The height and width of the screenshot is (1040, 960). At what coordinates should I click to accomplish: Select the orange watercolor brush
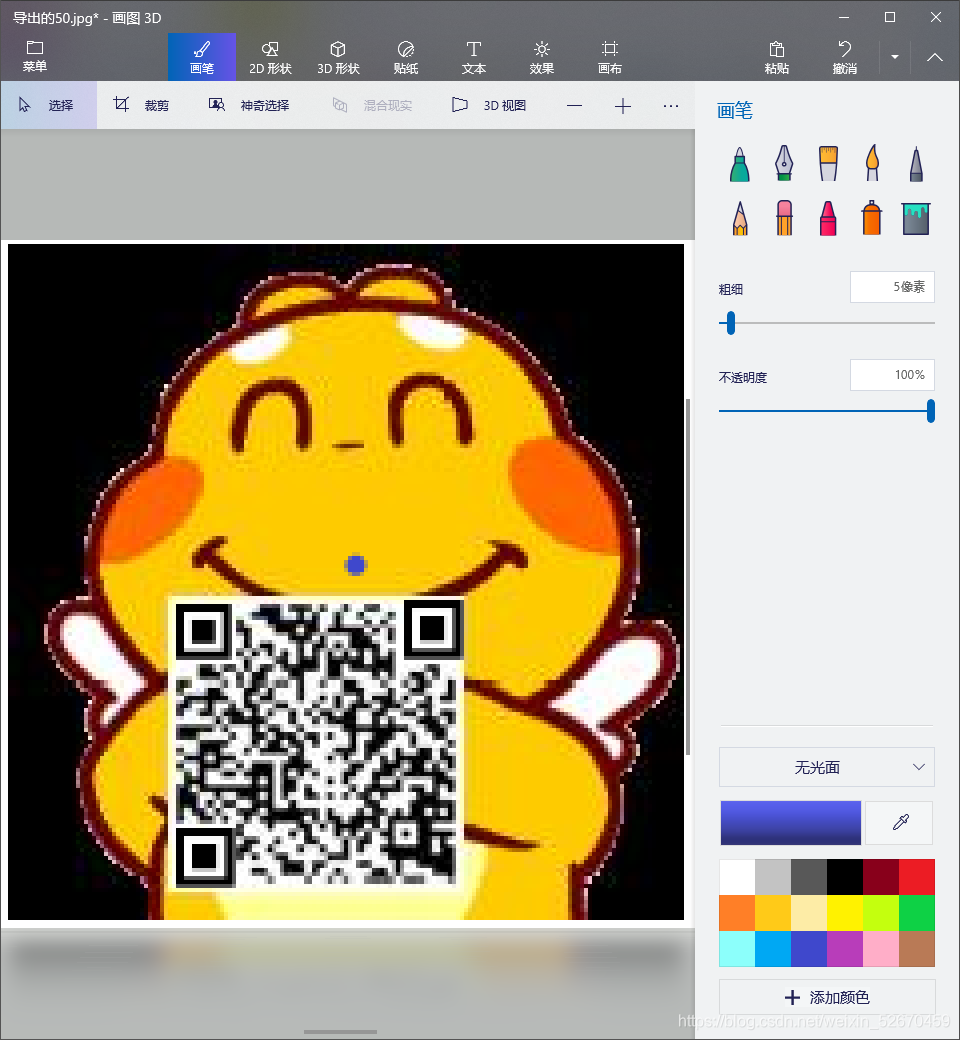pyautogui.click(x=872, y=163)
